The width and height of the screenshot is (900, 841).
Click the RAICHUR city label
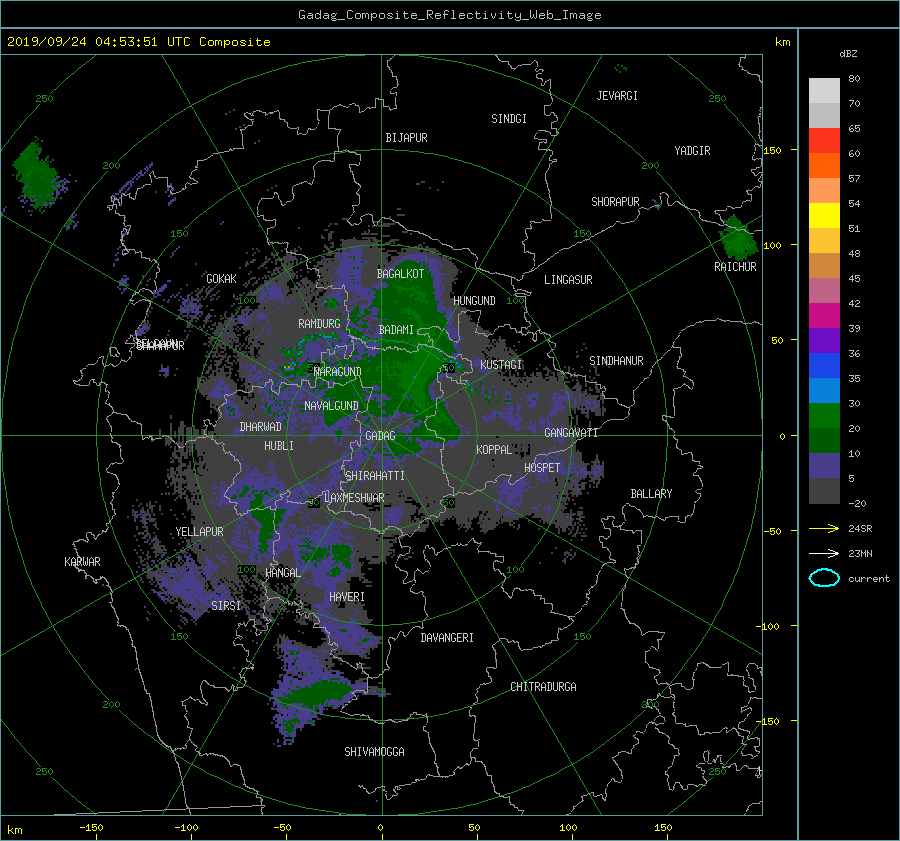[x=735, y=267]
